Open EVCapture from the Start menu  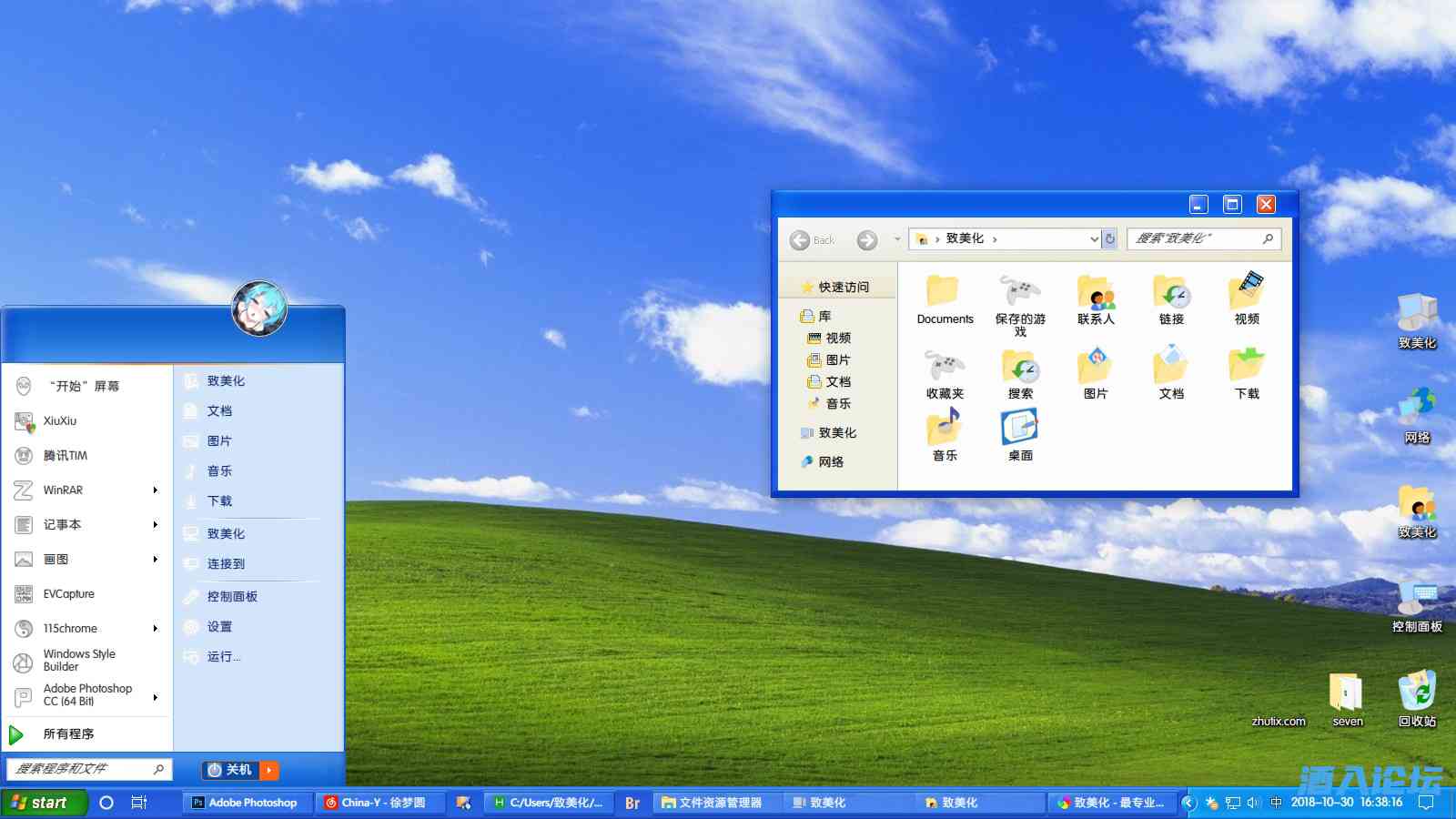[70, 593]
